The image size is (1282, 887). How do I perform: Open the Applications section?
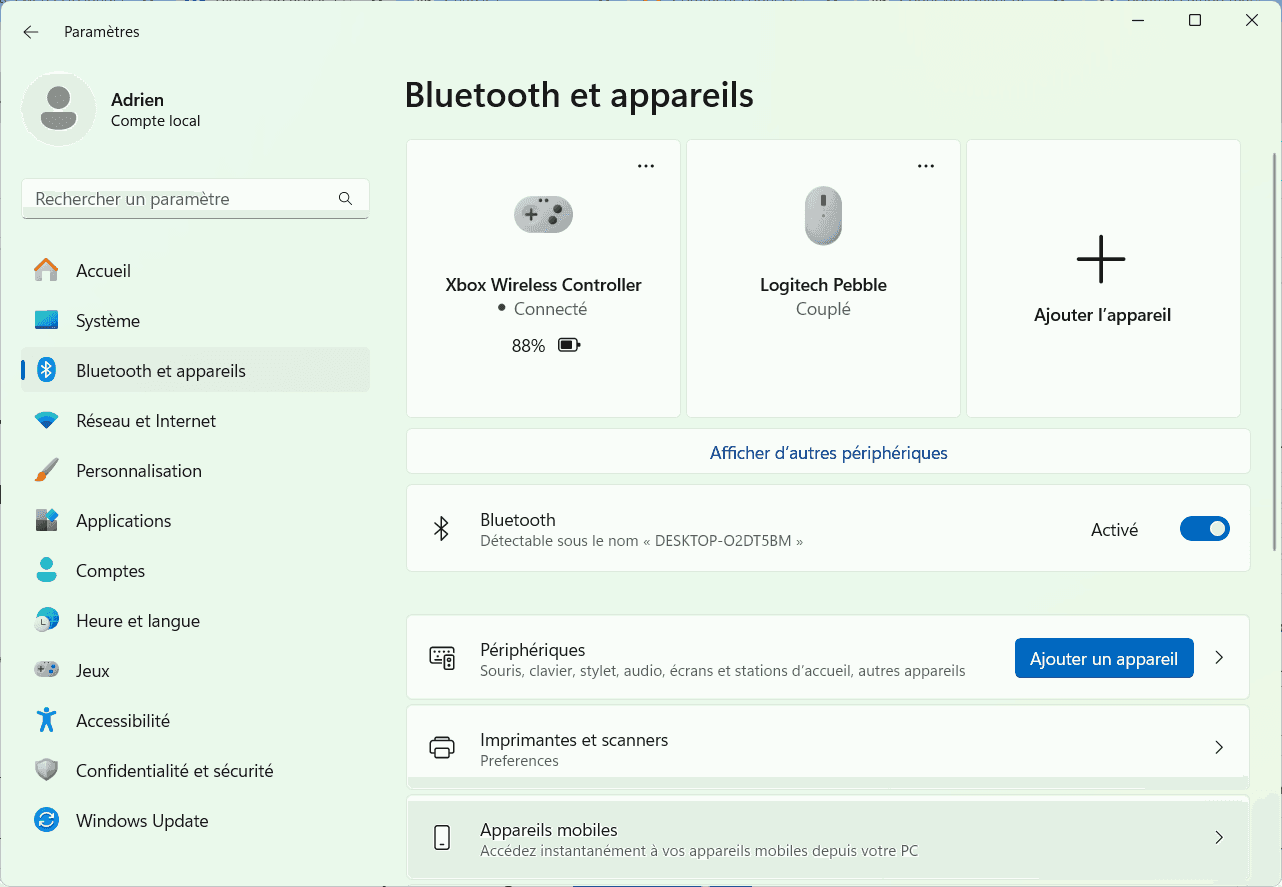pyautogui.click(x=195, y=521)
